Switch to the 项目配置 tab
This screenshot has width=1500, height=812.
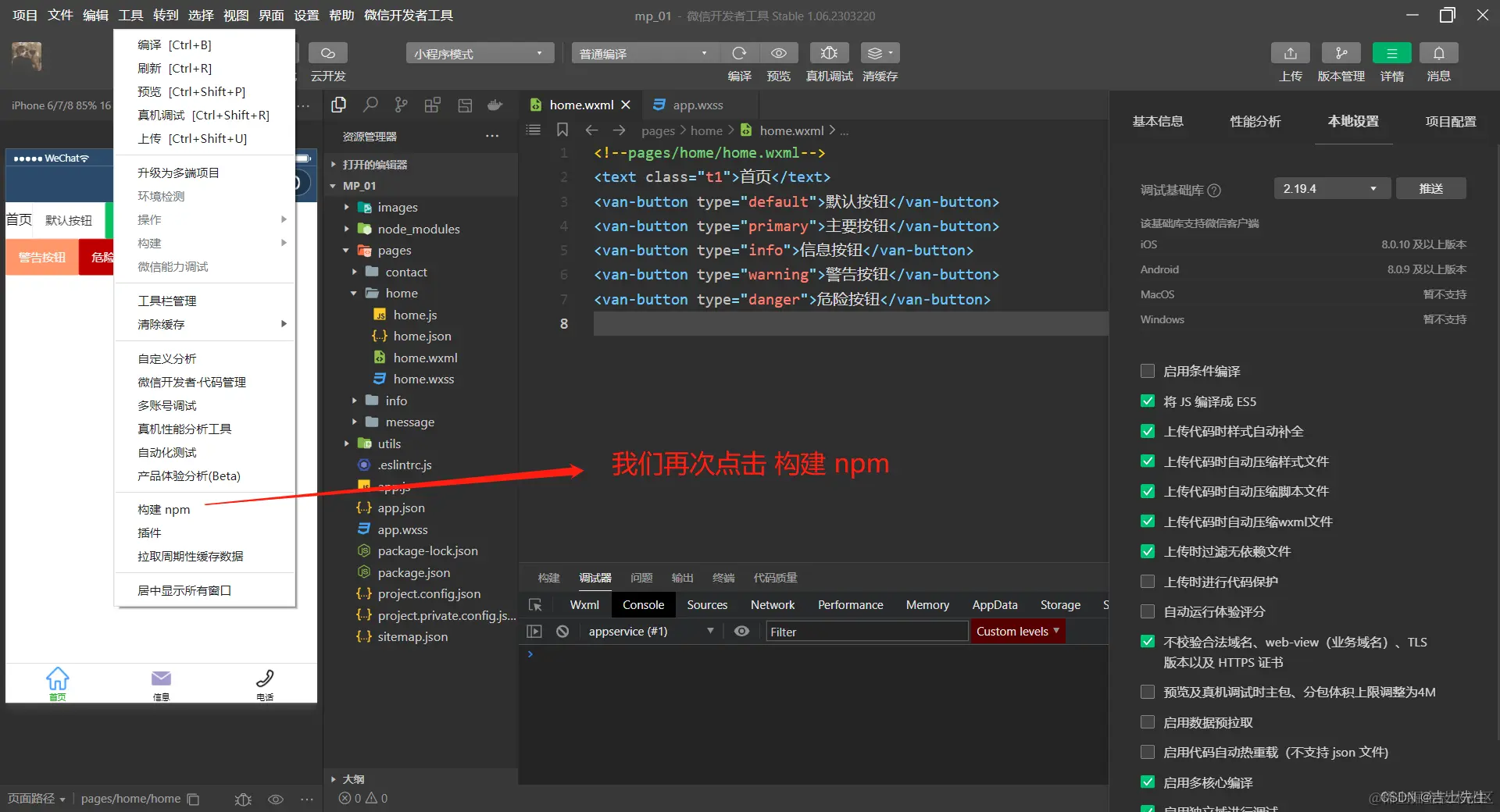1451,122
